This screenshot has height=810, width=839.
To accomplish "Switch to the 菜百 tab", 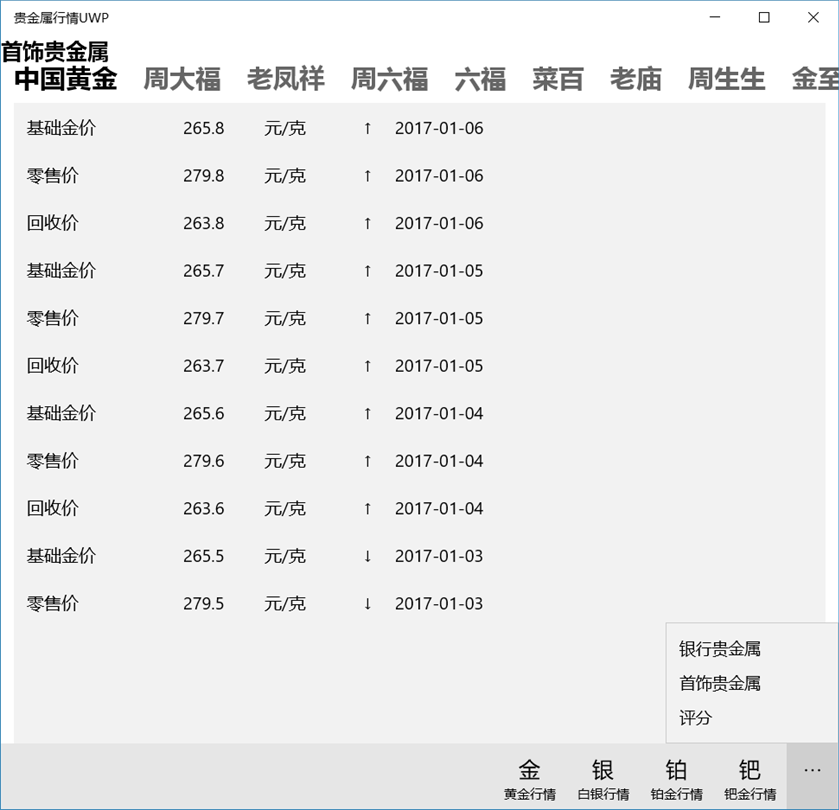I will [x=558, y=79].
